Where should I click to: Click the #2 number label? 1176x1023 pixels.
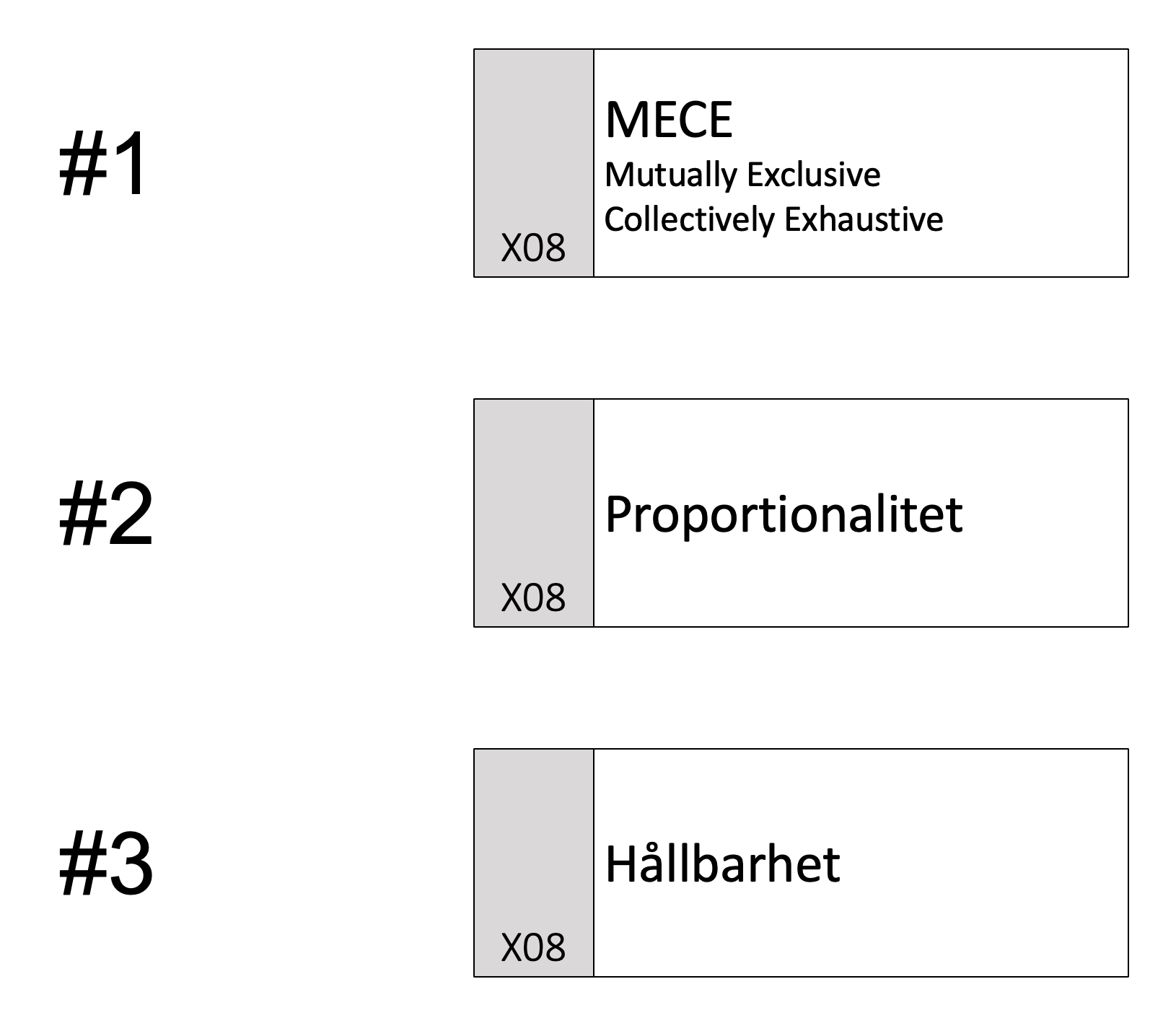click(106, 515)
